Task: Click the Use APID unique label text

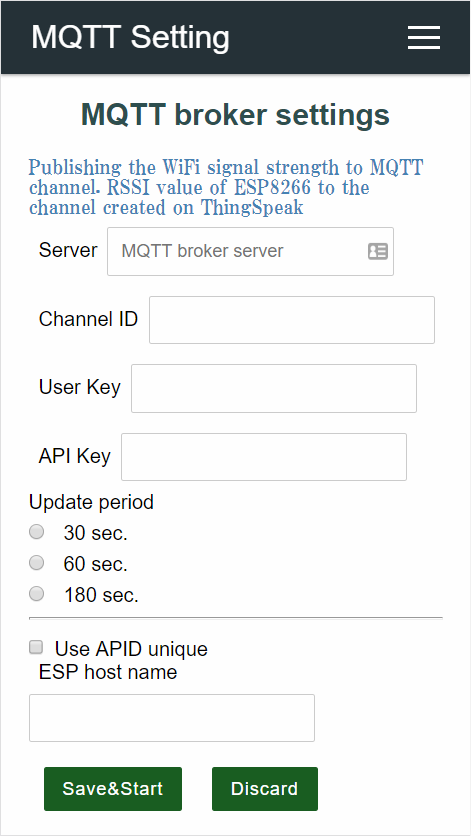Action: pos(131,649)
